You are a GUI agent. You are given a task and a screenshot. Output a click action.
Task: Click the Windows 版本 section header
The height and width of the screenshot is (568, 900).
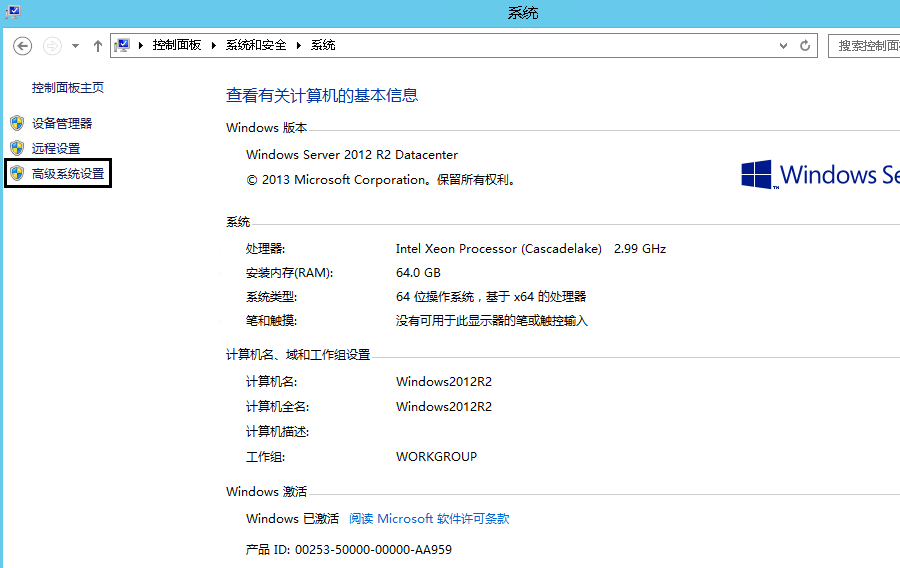tap(267, 128)
